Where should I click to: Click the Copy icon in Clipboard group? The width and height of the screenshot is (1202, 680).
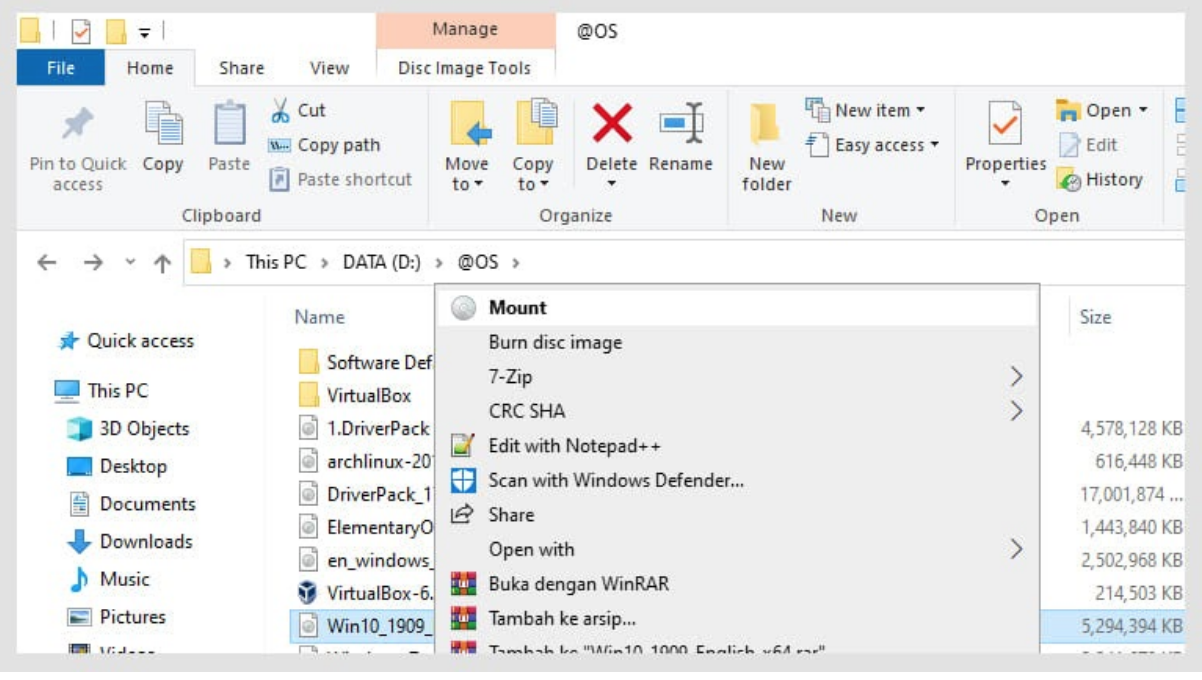(x=163, y=124)
